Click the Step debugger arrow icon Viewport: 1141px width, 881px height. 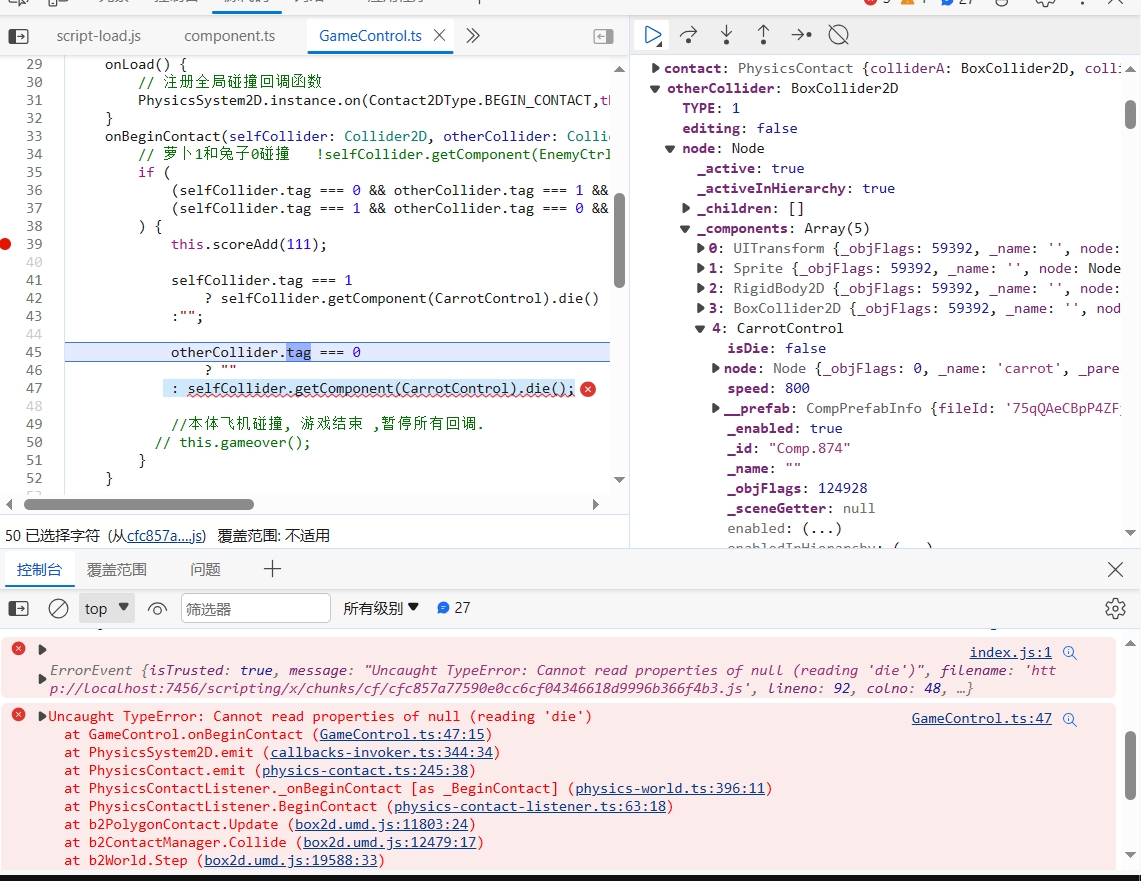[x=801, y=35]
